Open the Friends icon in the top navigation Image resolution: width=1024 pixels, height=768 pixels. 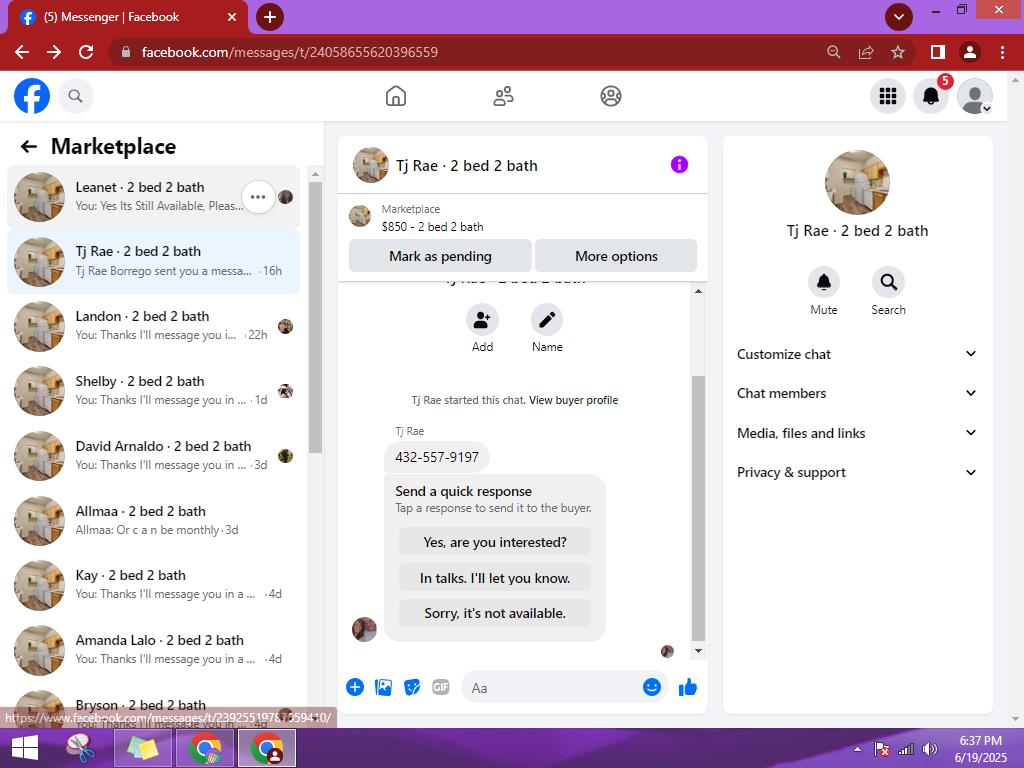pyautogui.click(x=503, y=96)
